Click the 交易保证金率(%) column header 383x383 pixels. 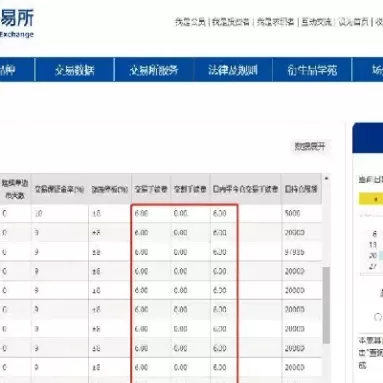tap(60, 189)
